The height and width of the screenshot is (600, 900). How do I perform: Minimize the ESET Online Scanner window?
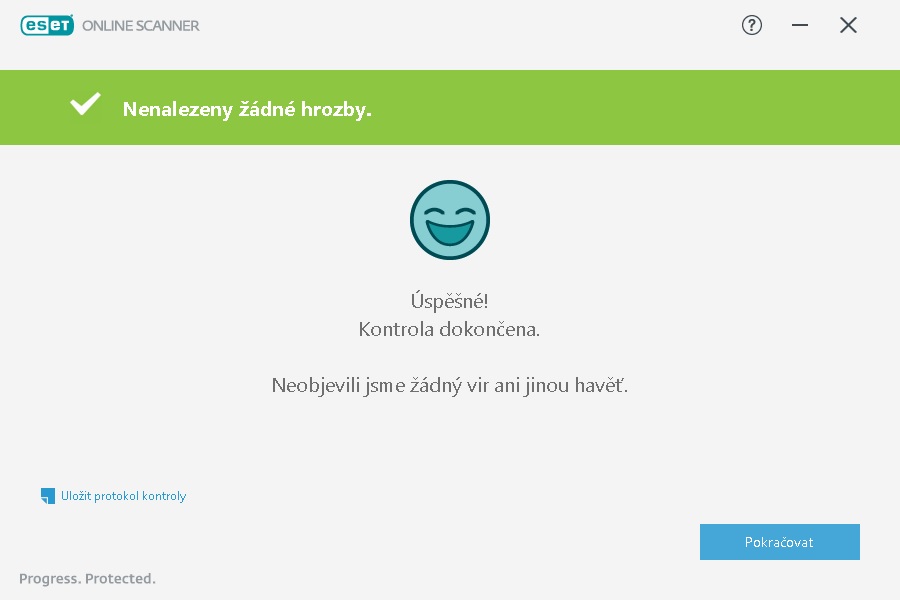coord(800,25)
